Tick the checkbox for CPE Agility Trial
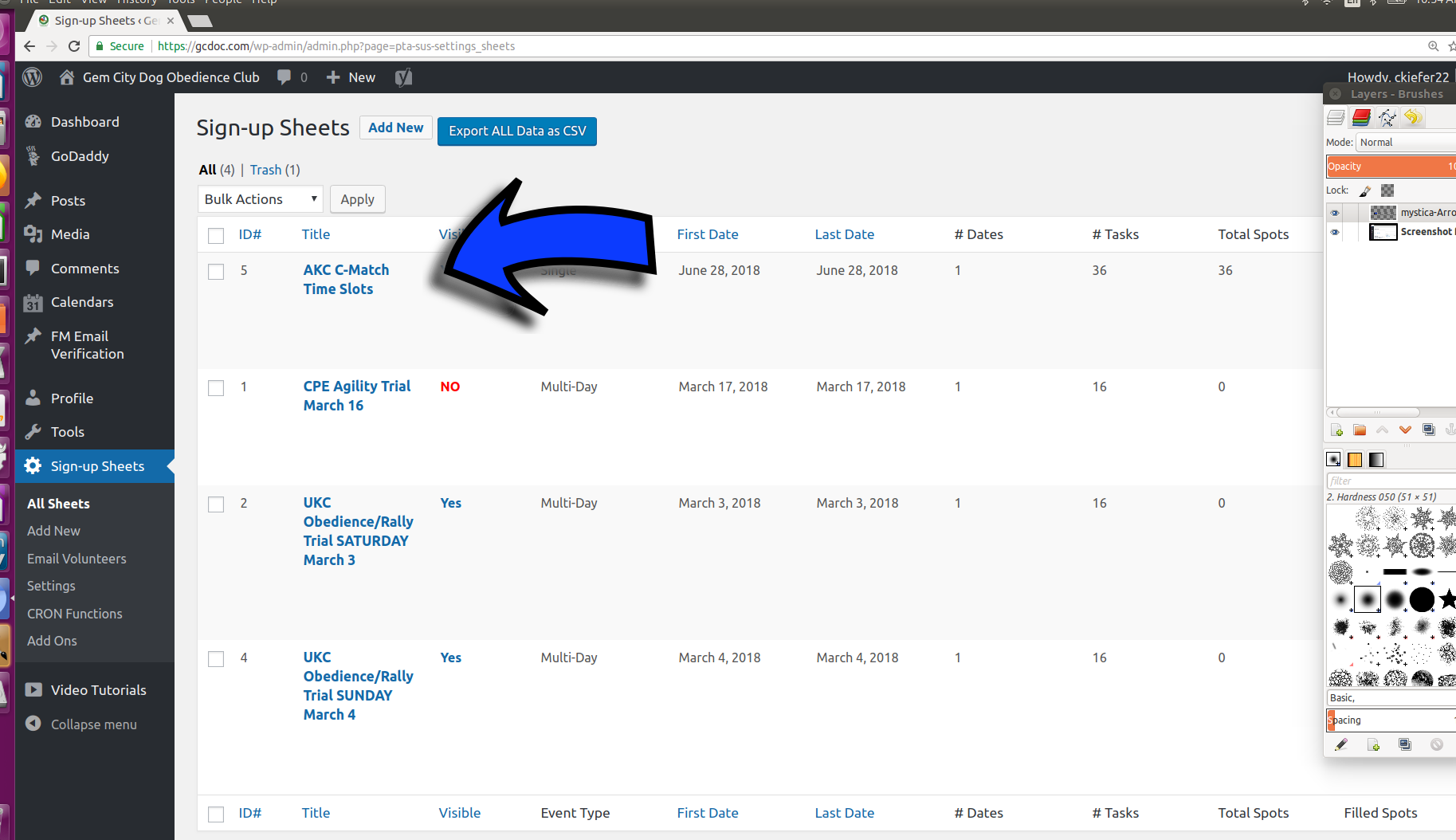 coord(216,388)
